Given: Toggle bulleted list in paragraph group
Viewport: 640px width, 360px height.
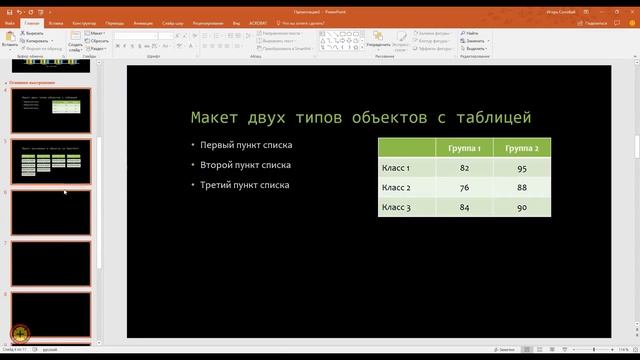Looking at the screenshot, I should tap(205, 36).
